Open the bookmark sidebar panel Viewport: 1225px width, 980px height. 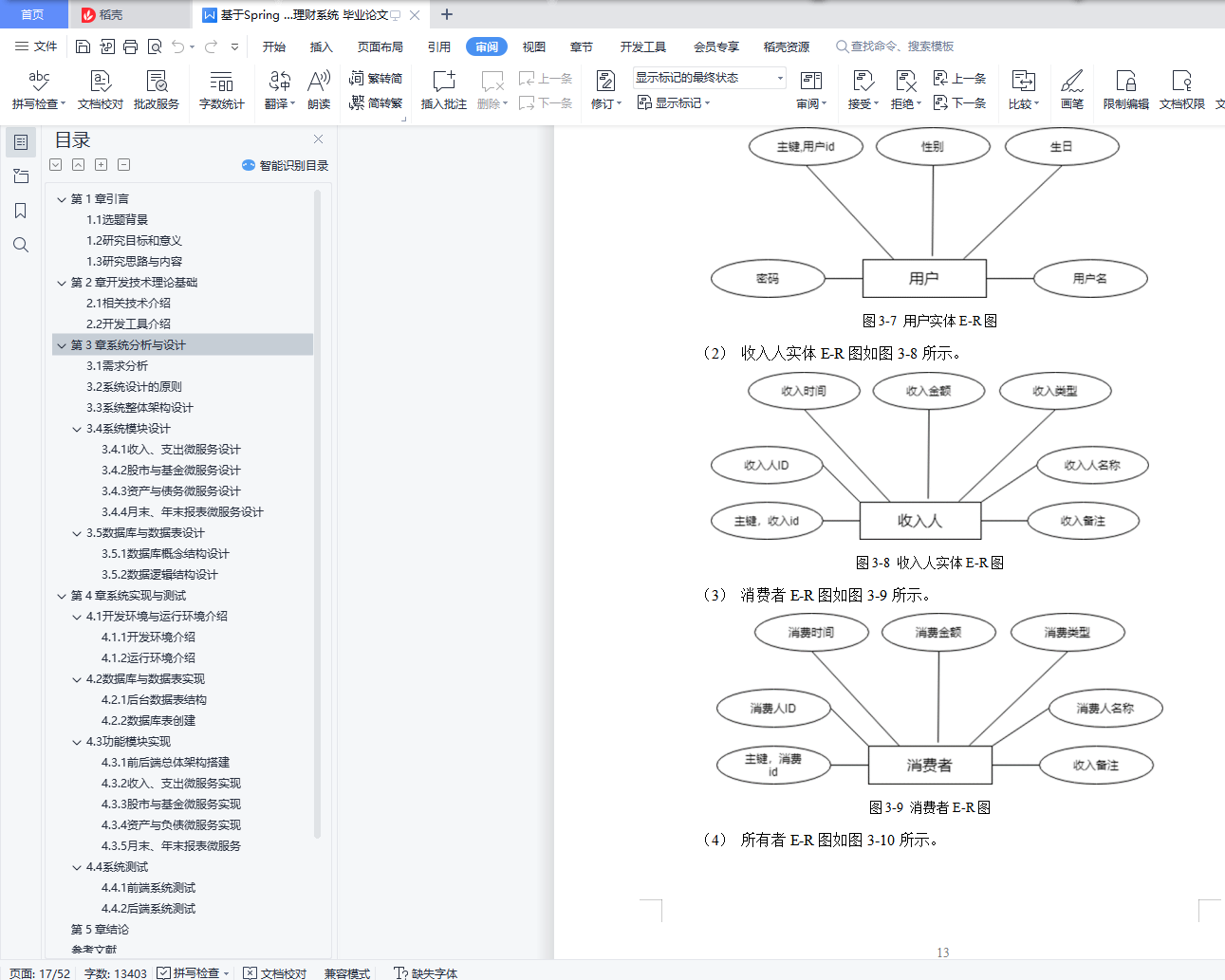21,211
